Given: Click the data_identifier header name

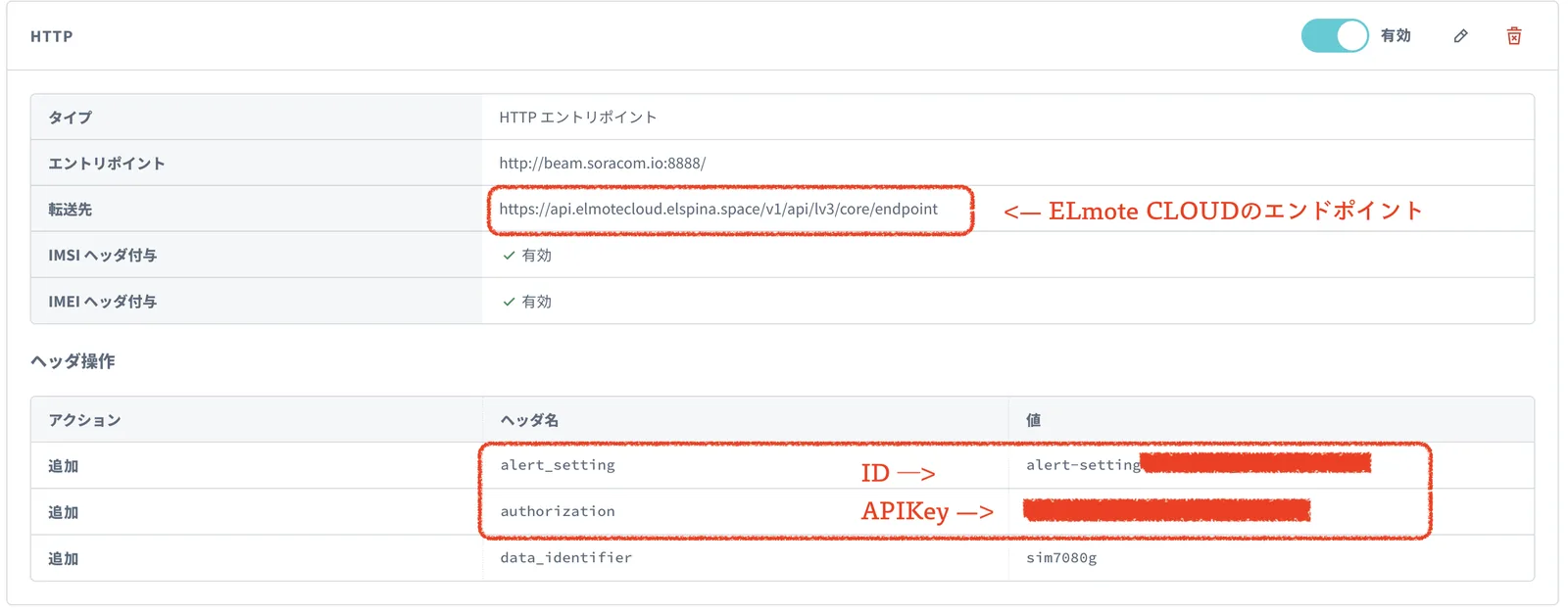Looking at the screenshot, I should tap(566, 557).
